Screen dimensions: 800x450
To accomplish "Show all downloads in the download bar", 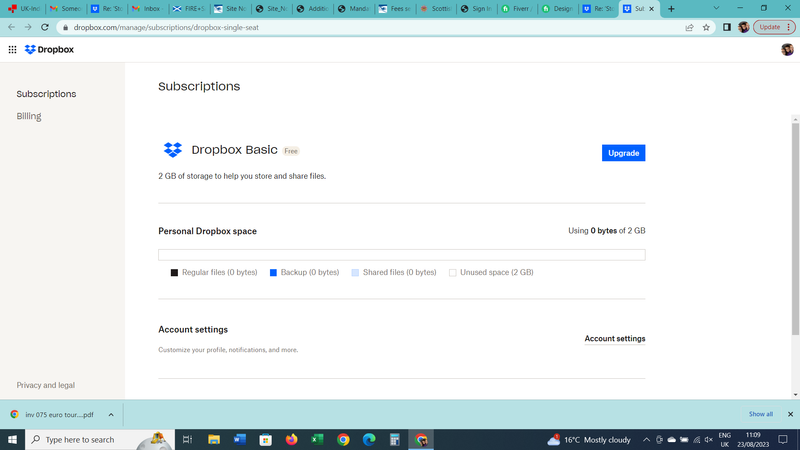I will point(761,414).
